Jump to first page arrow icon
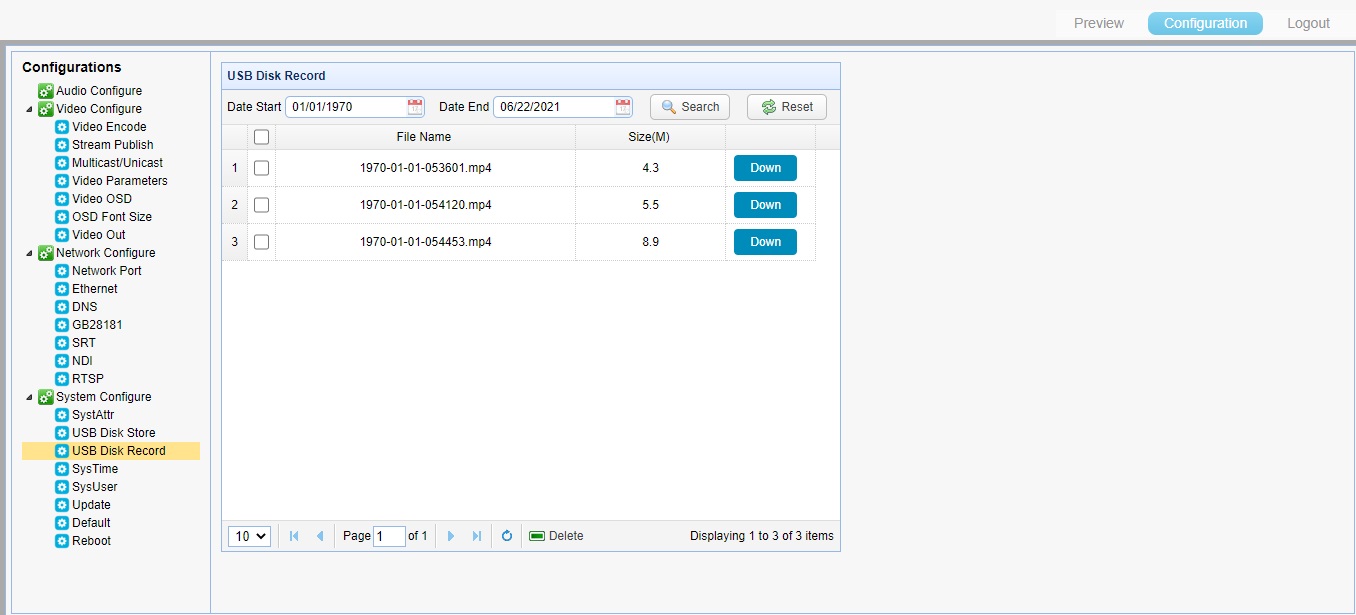 click(294, 536)
